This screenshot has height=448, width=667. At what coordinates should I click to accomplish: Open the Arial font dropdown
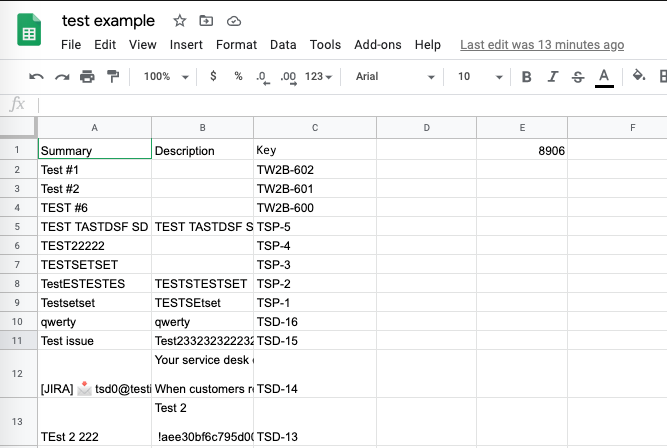pos(395,77)
